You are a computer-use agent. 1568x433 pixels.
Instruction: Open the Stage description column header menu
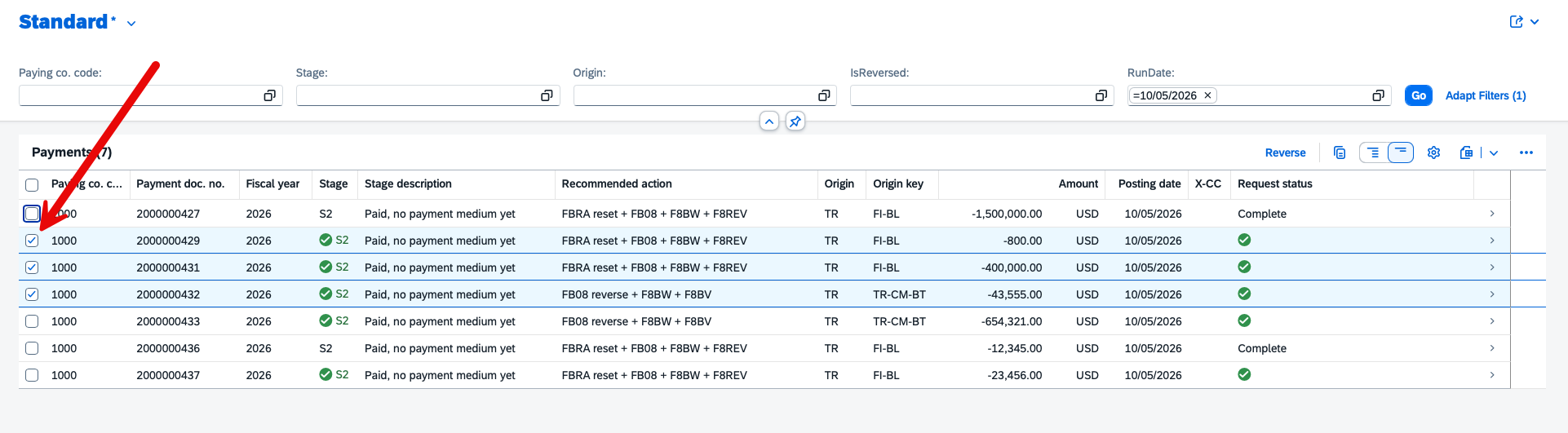457,184
